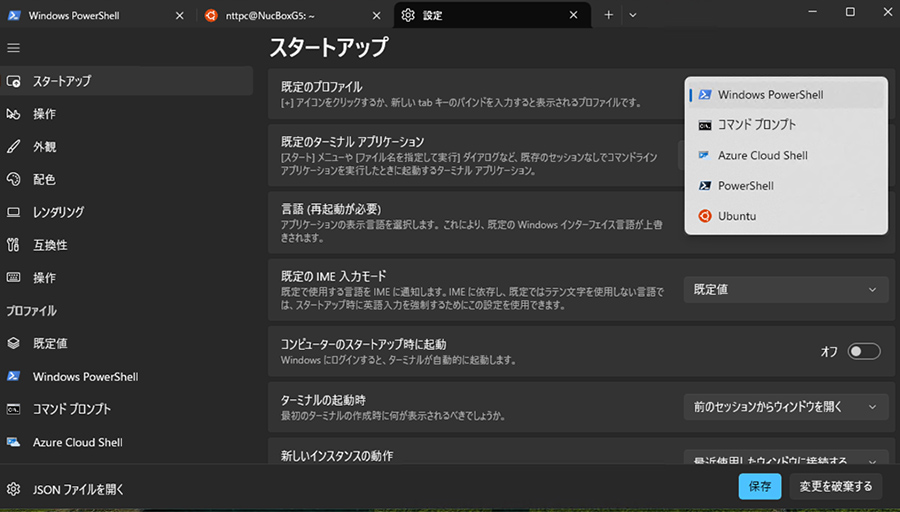
Task: Click the Ubuntu icon in dropdown list
Action: click(x=705, y=216)
